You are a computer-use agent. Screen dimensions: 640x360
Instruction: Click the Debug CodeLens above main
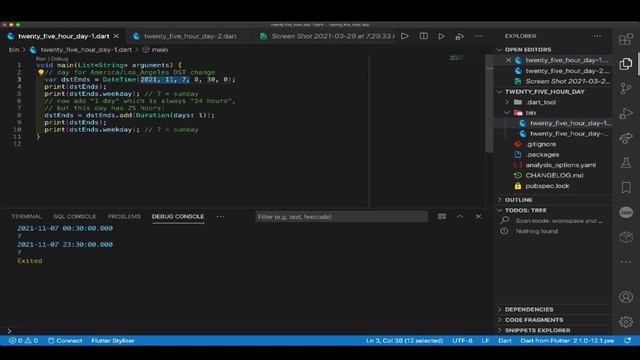60,59
